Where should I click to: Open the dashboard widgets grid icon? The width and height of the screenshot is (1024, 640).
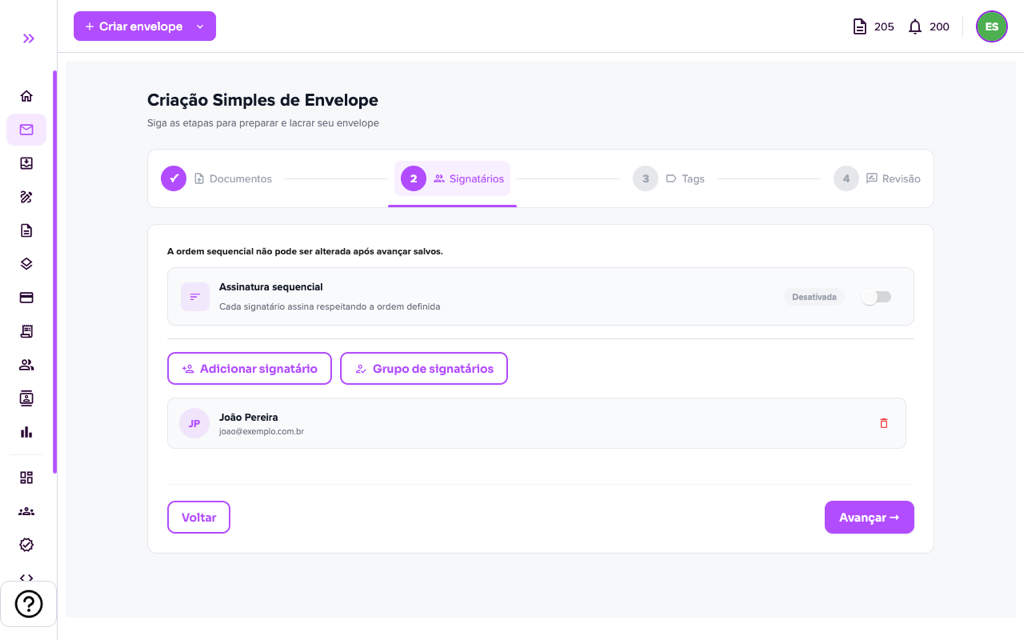(26, 478)
